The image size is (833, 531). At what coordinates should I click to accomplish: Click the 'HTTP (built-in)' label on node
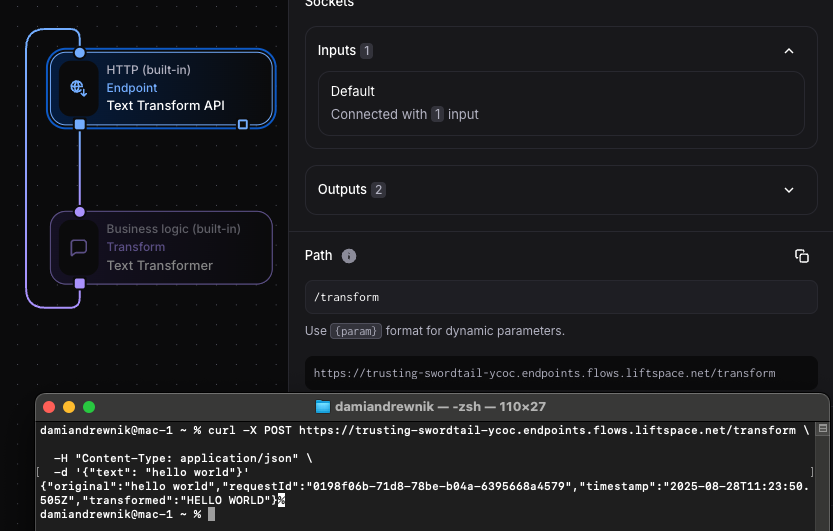[x=148, y=70]
